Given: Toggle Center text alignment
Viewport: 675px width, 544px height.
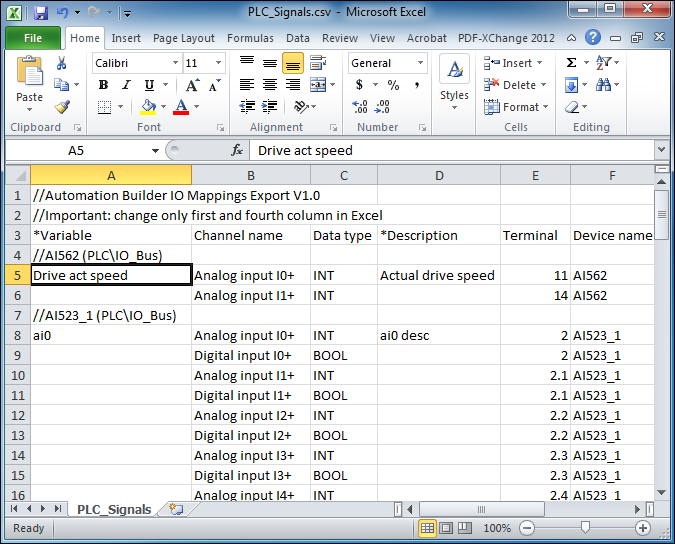Looking at the screenshot, I should [x=270, y=85].
